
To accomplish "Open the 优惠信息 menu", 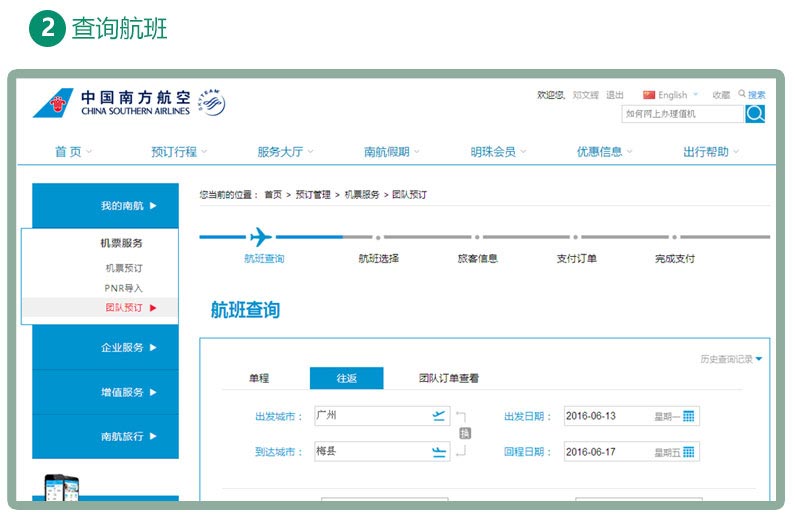I will coord(604,152).
